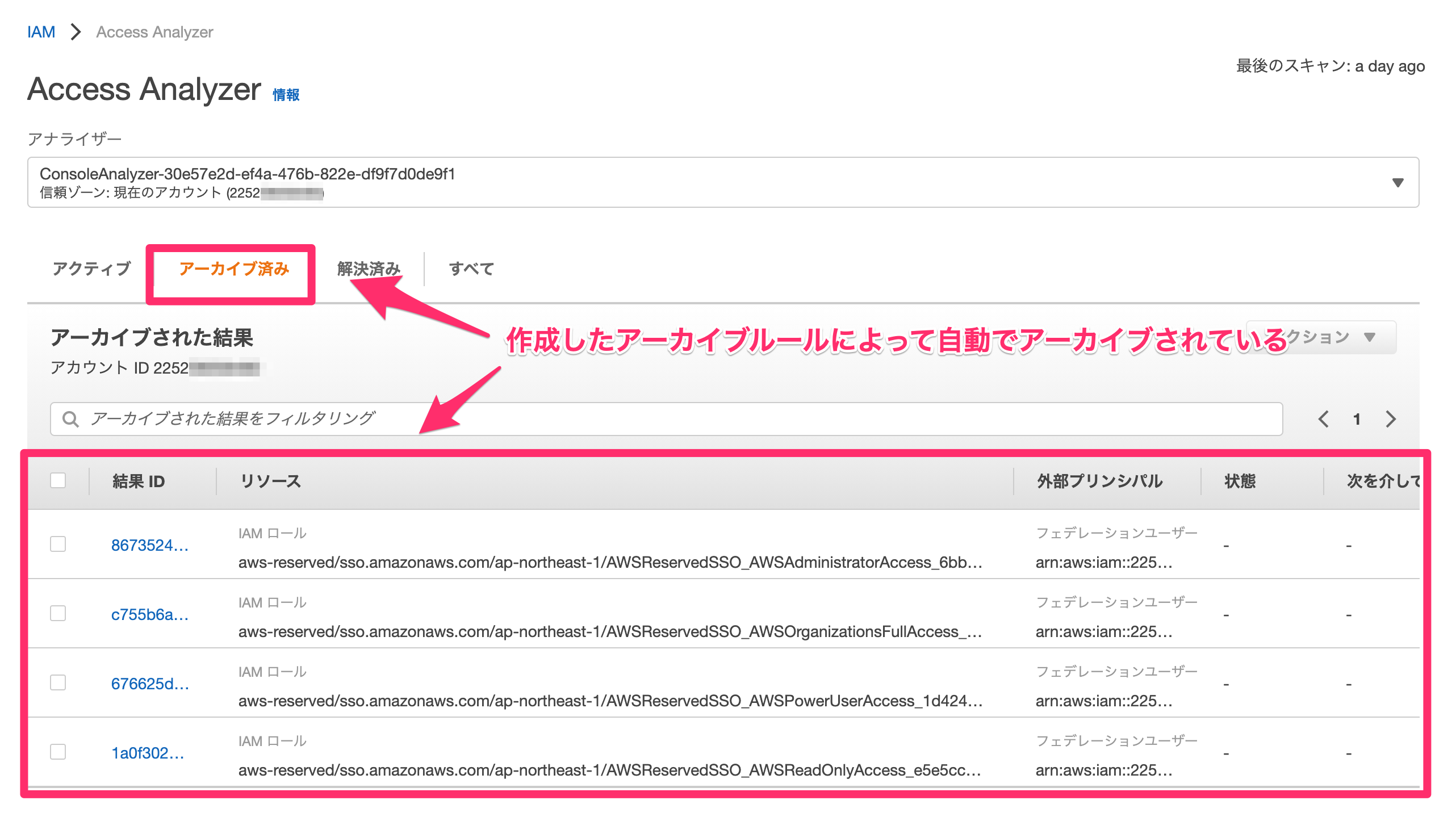This screenshot has height=821, width=1456.
Task: Sort by 外部プリンシパル column header
Action: coord(1099,481)
